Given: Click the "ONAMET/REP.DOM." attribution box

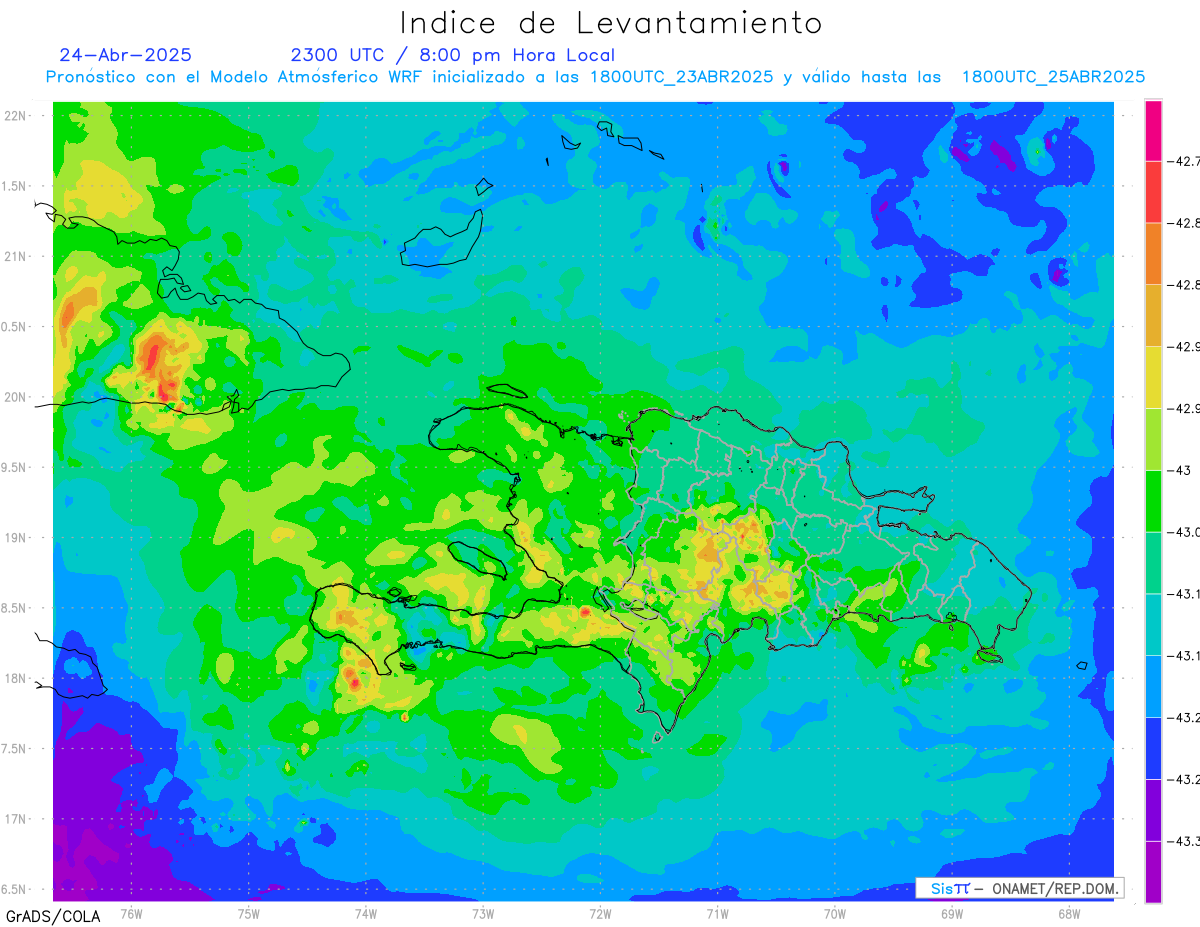Looking at the screenshot, I should click(x=1020, y=888).
